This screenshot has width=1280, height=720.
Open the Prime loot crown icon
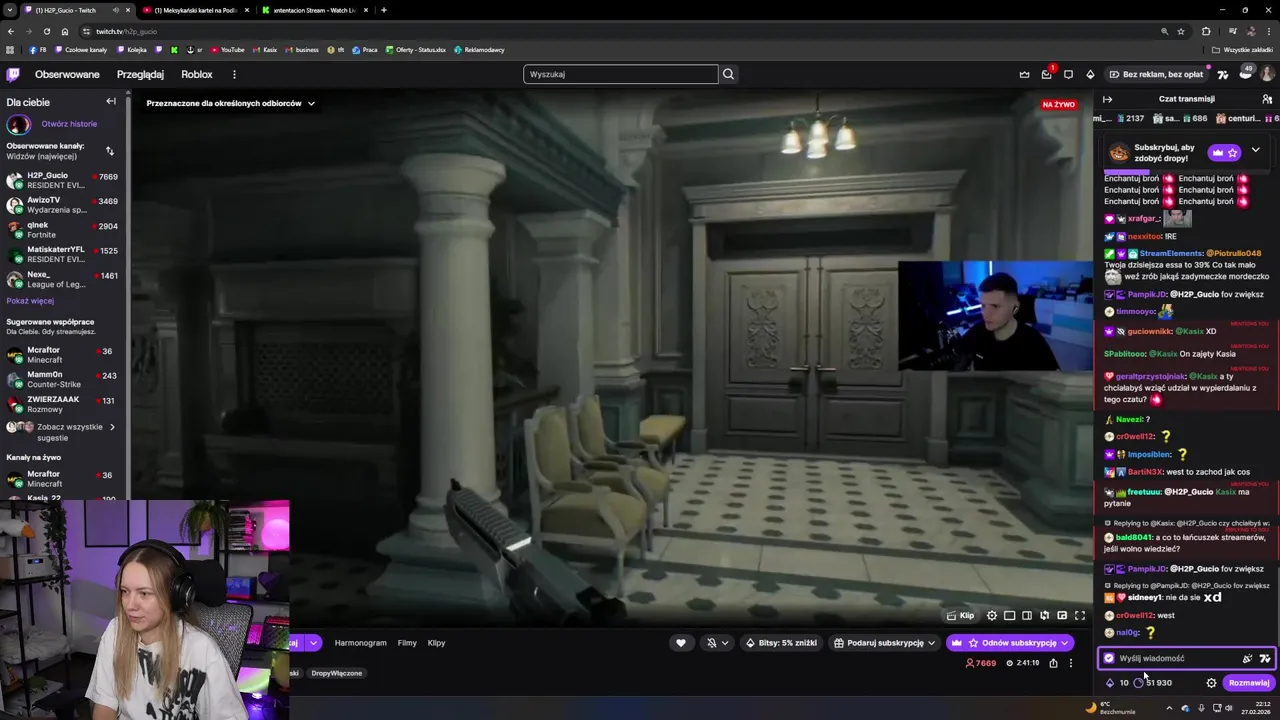pos(1024,74)
